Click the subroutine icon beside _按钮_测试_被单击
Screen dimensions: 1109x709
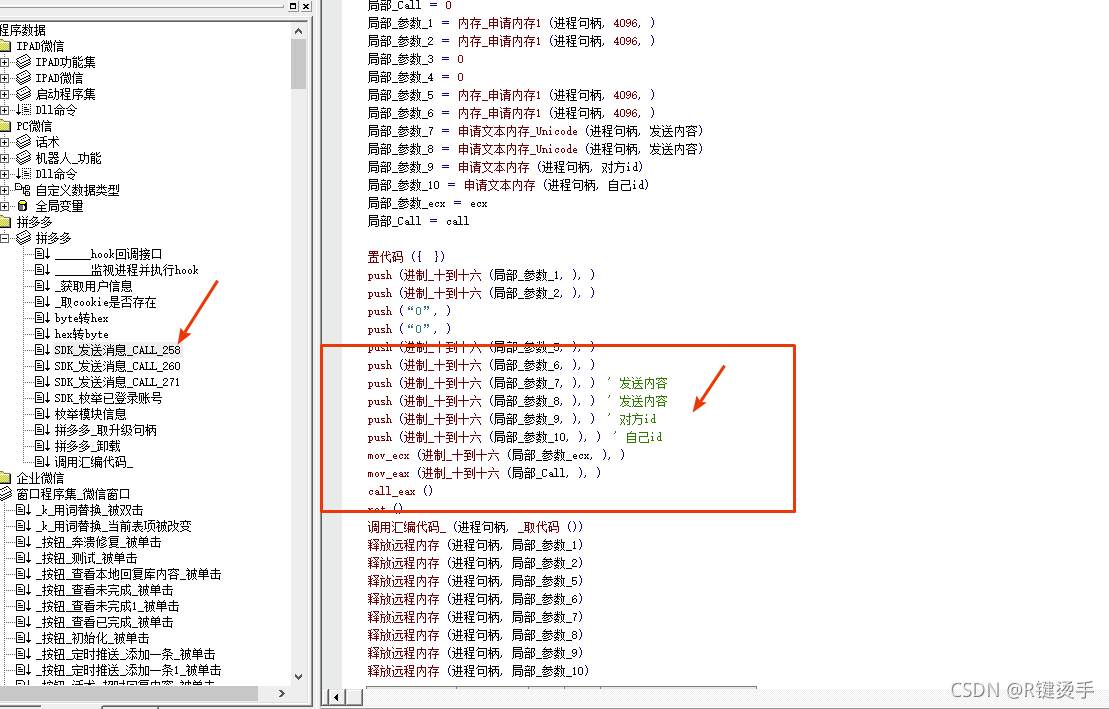pos(23,558)
